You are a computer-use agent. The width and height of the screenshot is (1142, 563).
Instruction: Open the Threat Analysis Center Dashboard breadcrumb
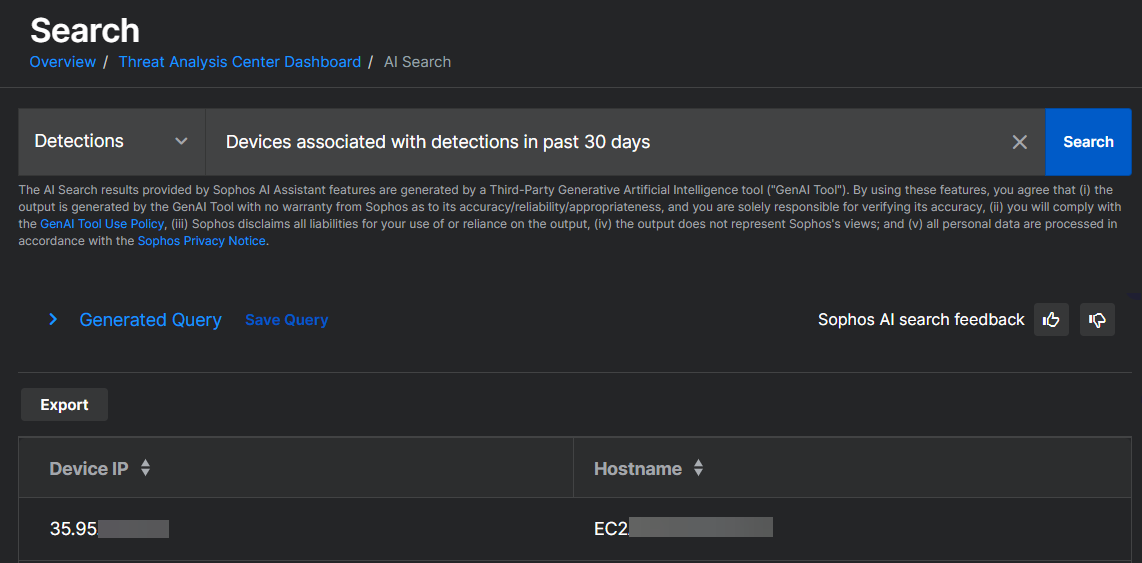[239, 62]
